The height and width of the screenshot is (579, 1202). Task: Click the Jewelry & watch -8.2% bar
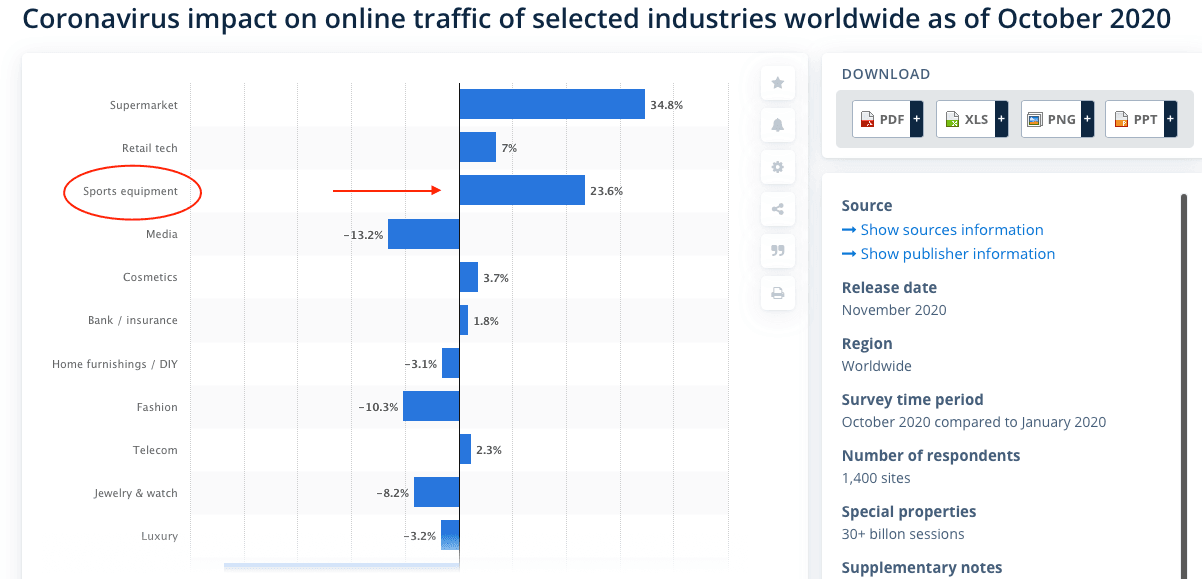click(x=436, y=492)
